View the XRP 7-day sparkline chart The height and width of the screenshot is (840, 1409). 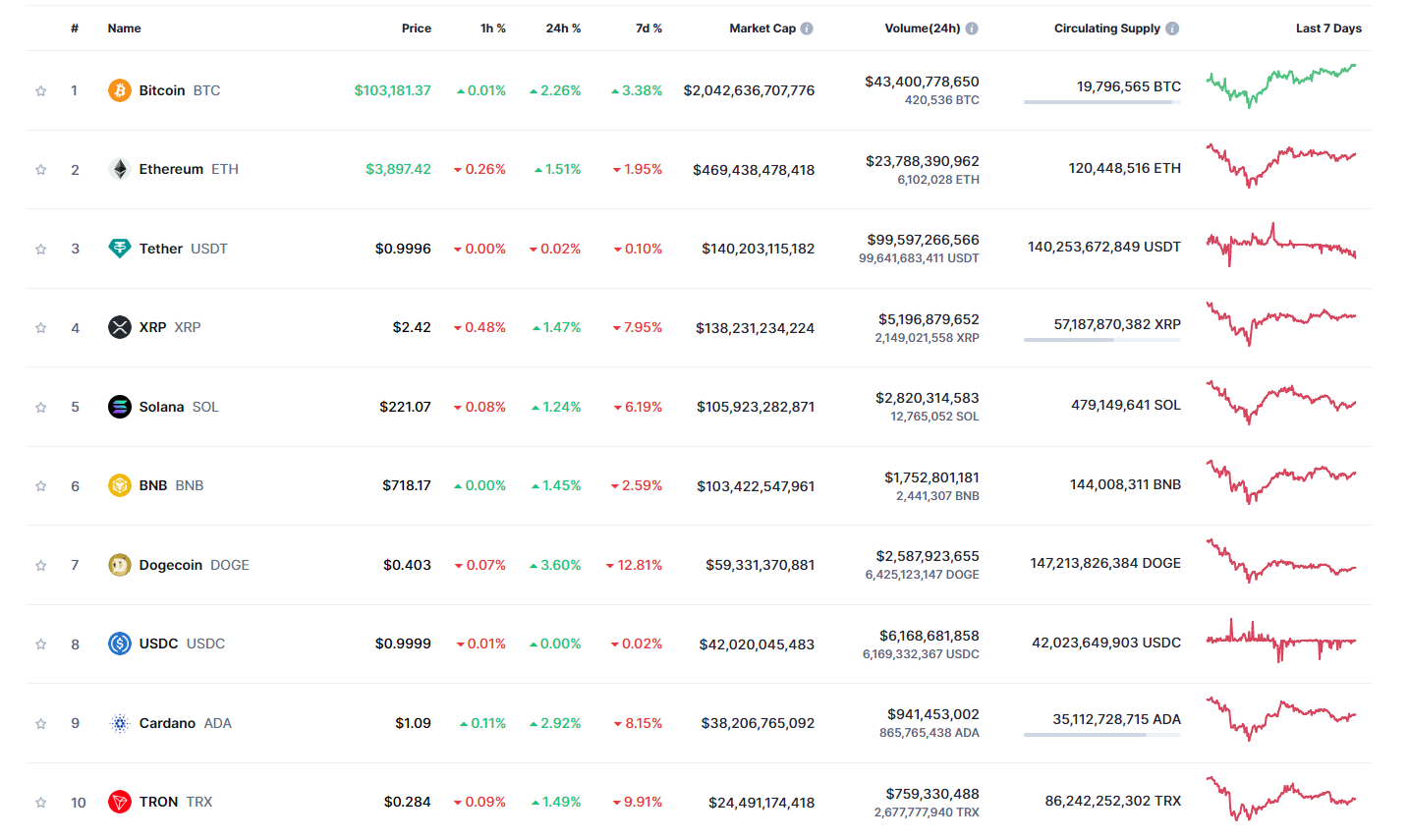(x=1281, y=323)
